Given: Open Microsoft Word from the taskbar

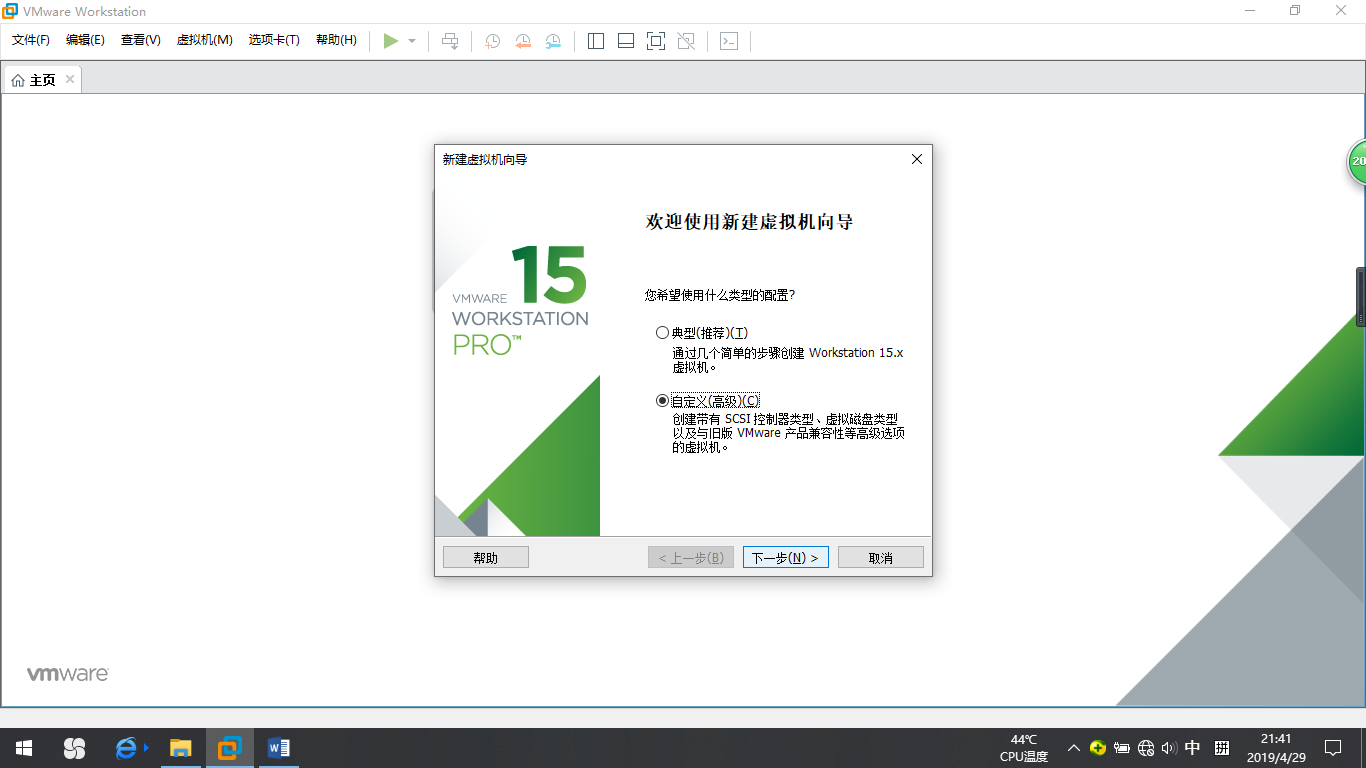Looking at the screenshot, I should [279, 748].
